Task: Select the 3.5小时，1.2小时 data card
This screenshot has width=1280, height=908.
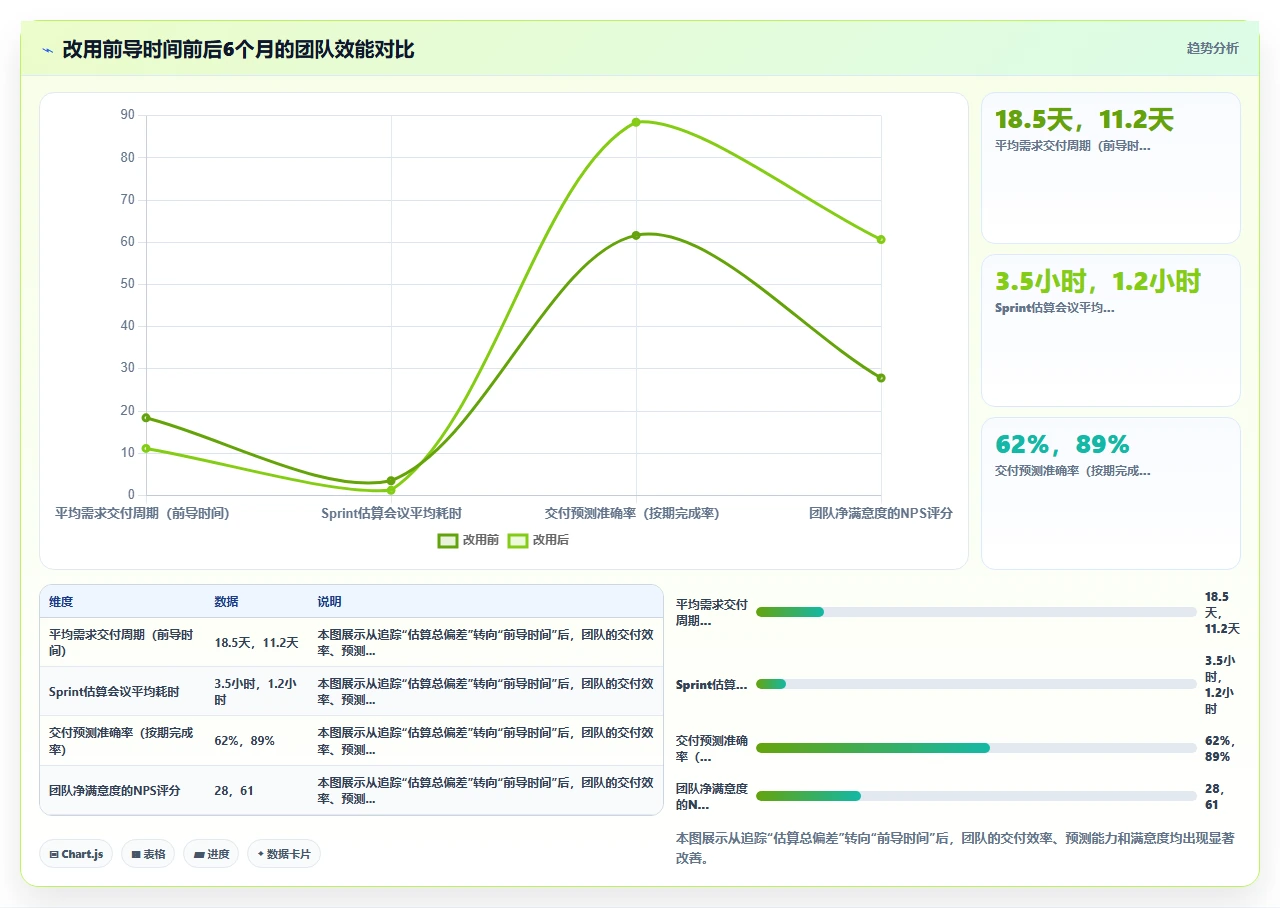Action: (x=1111, y=330)
